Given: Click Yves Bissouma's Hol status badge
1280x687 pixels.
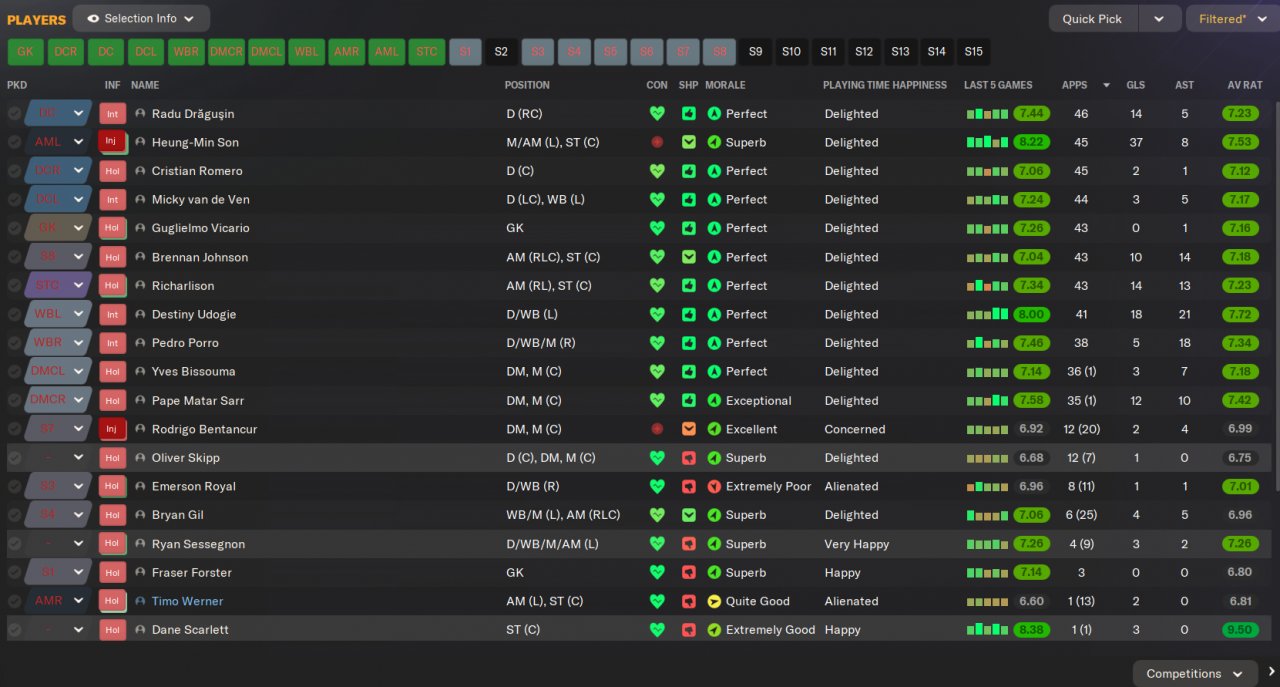Looking at the screenshot, I should pyautogui.click(x=112, y=372).
